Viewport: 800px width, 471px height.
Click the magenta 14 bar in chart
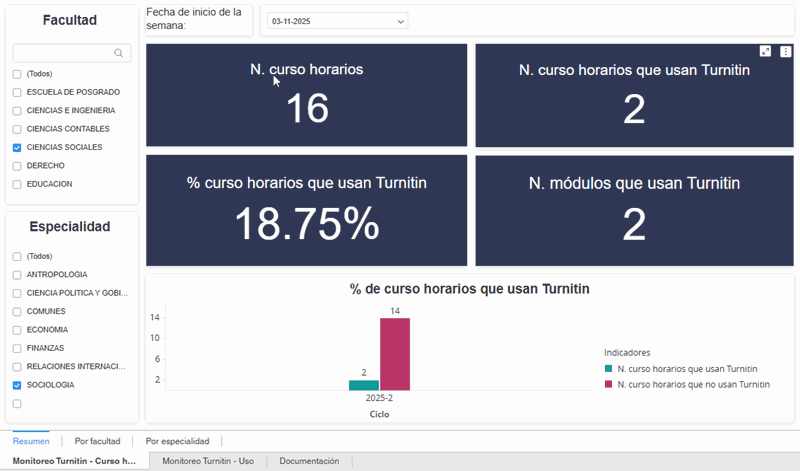coord(394,354)
